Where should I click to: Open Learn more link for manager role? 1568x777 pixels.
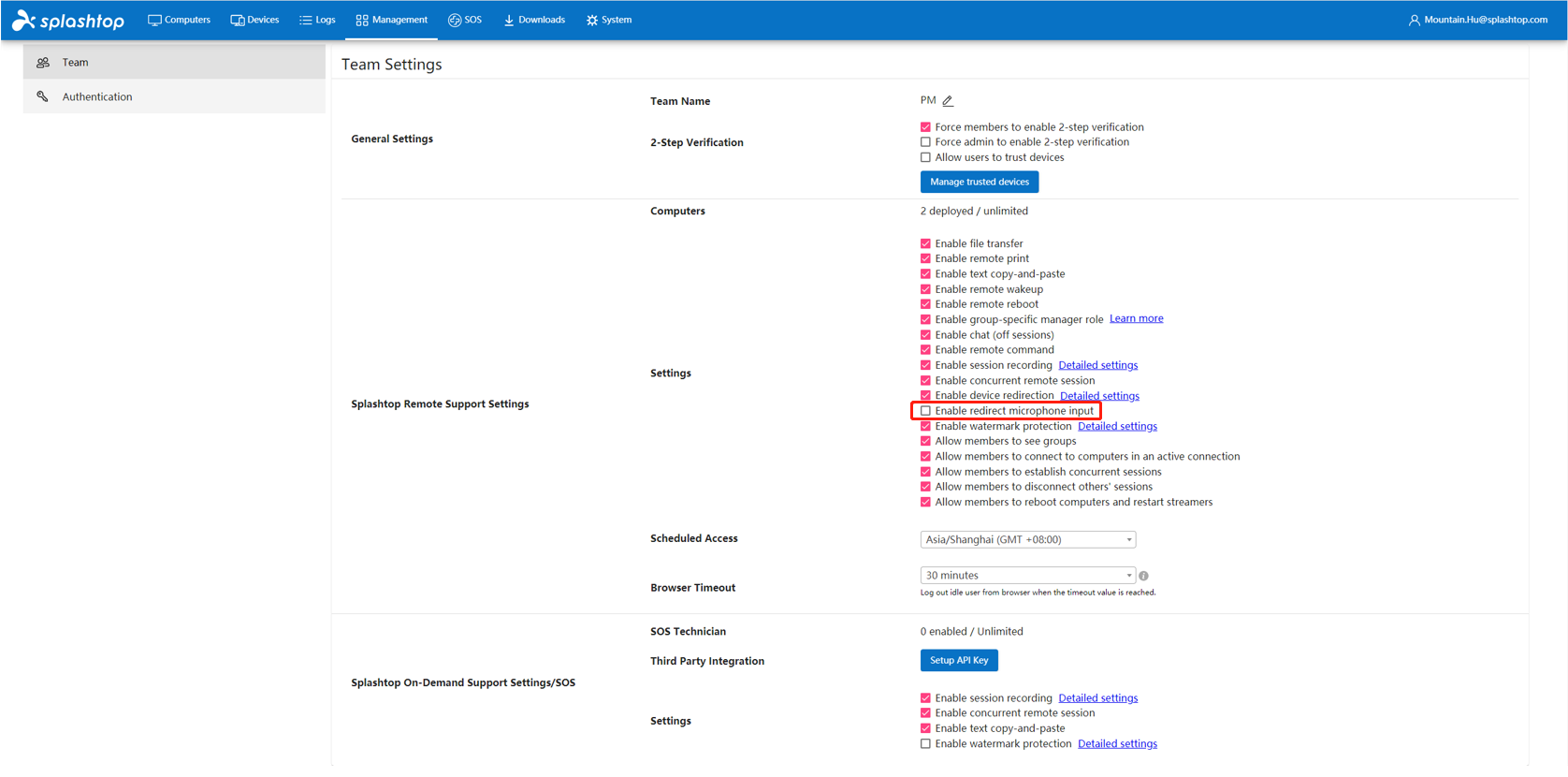pos(1136,318)
